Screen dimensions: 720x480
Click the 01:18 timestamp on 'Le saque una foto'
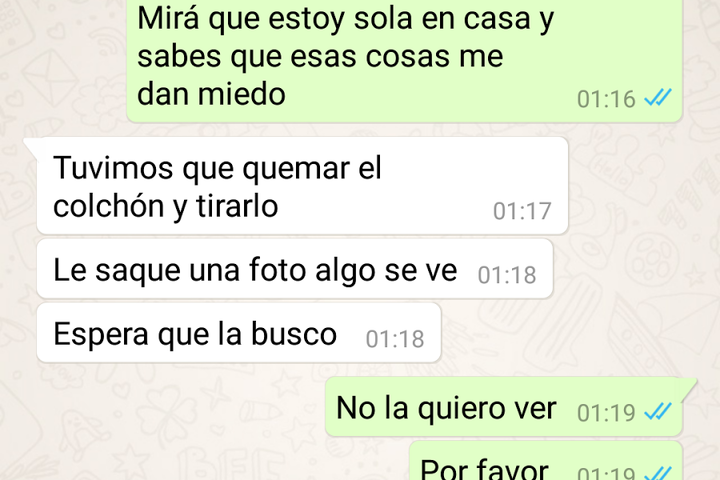point(507,275)
